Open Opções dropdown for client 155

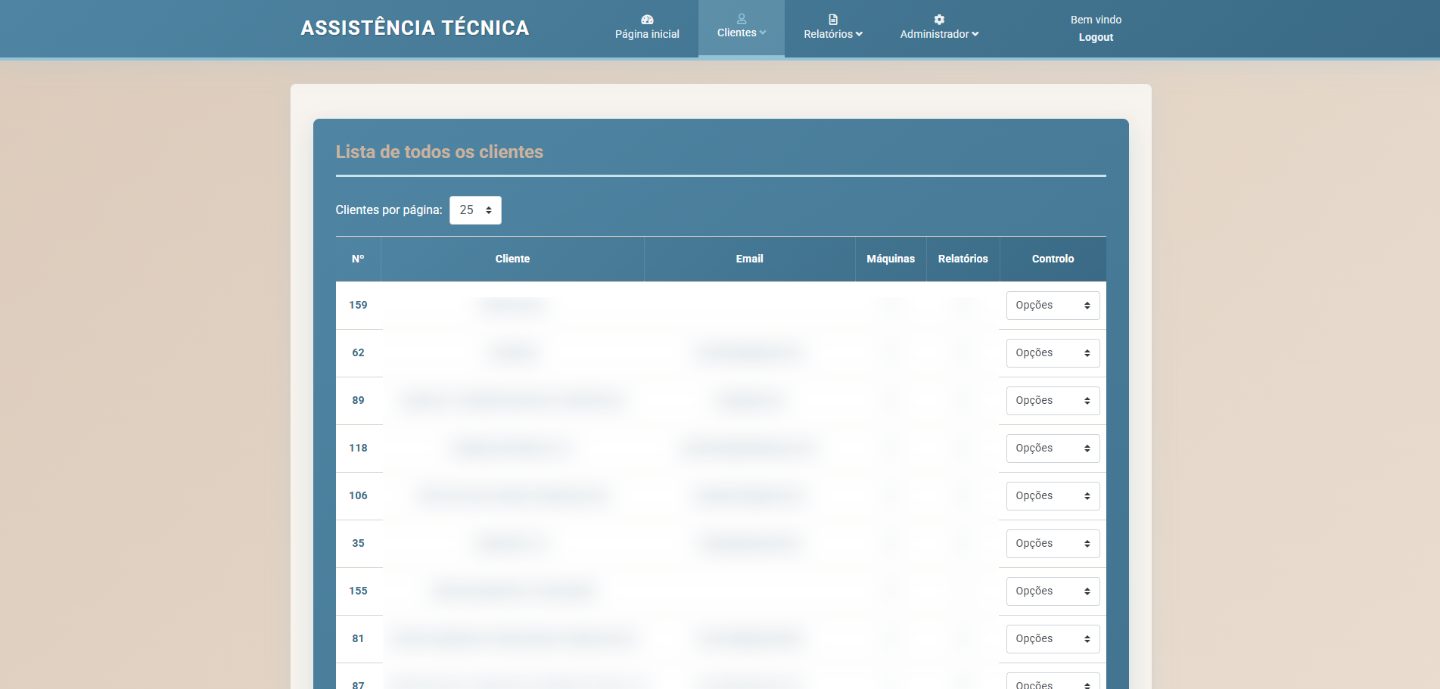[x=1052, y=591]
